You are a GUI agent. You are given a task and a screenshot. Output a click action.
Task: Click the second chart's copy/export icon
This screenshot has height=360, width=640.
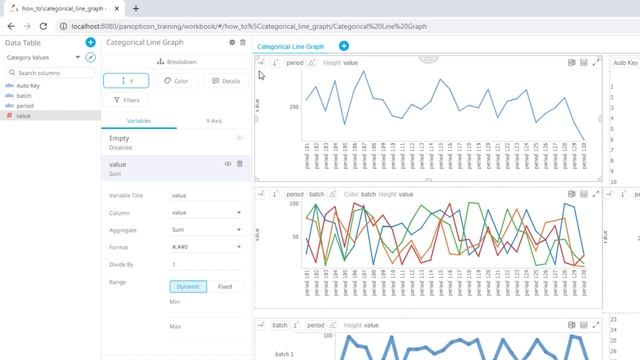571,194
